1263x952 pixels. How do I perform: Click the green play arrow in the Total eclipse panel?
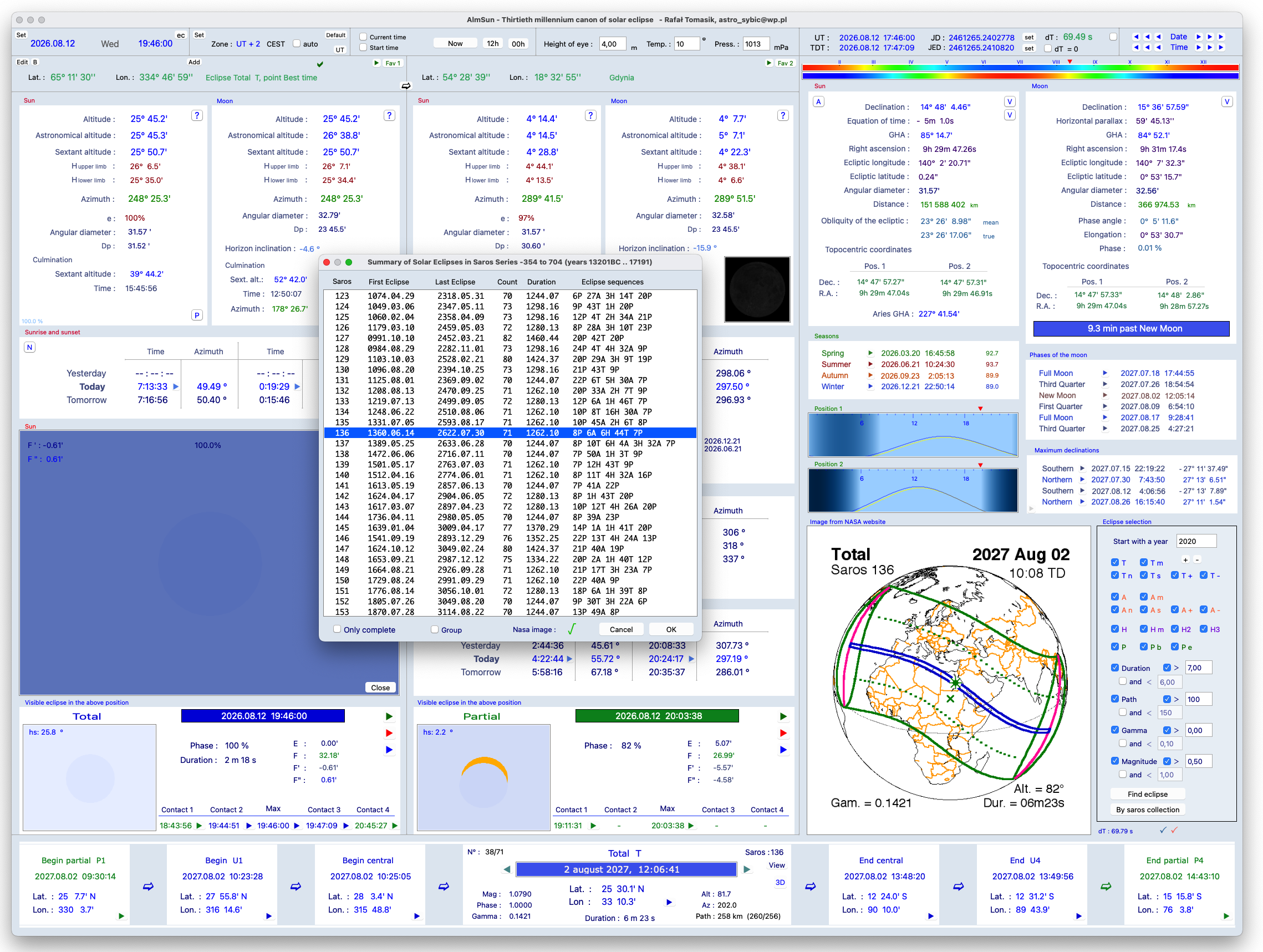389,716
